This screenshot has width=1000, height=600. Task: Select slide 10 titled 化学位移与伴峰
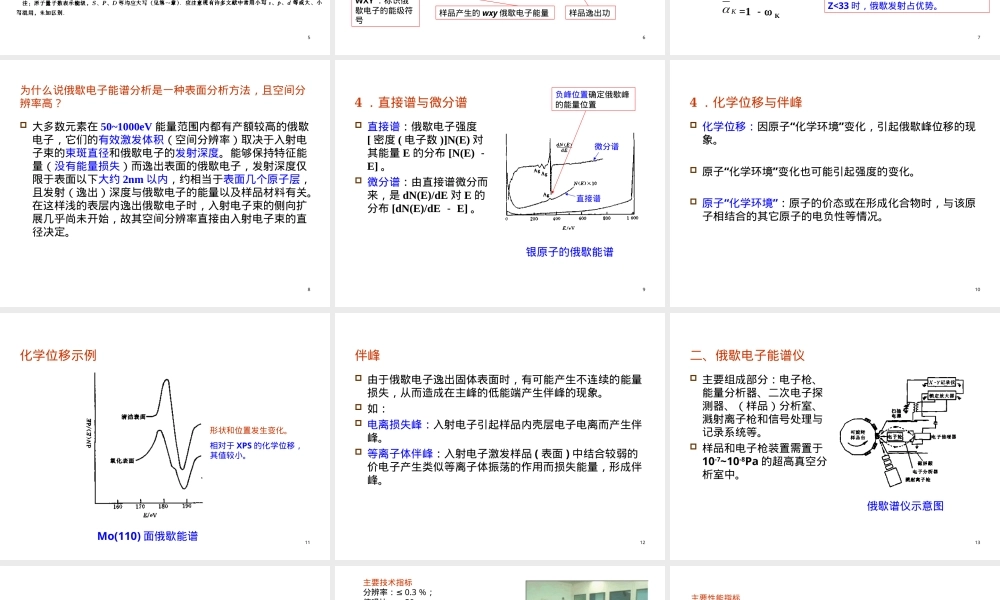click(x=835, y=184)
